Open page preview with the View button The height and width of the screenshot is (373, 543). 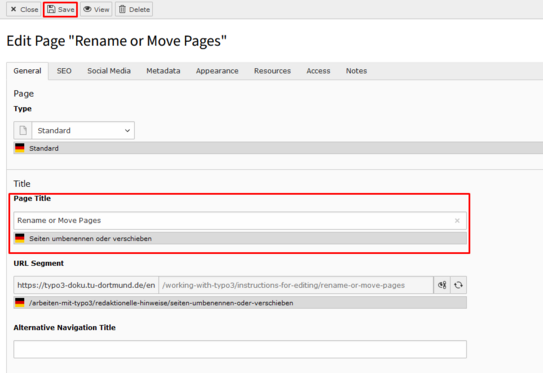(96, 9)
